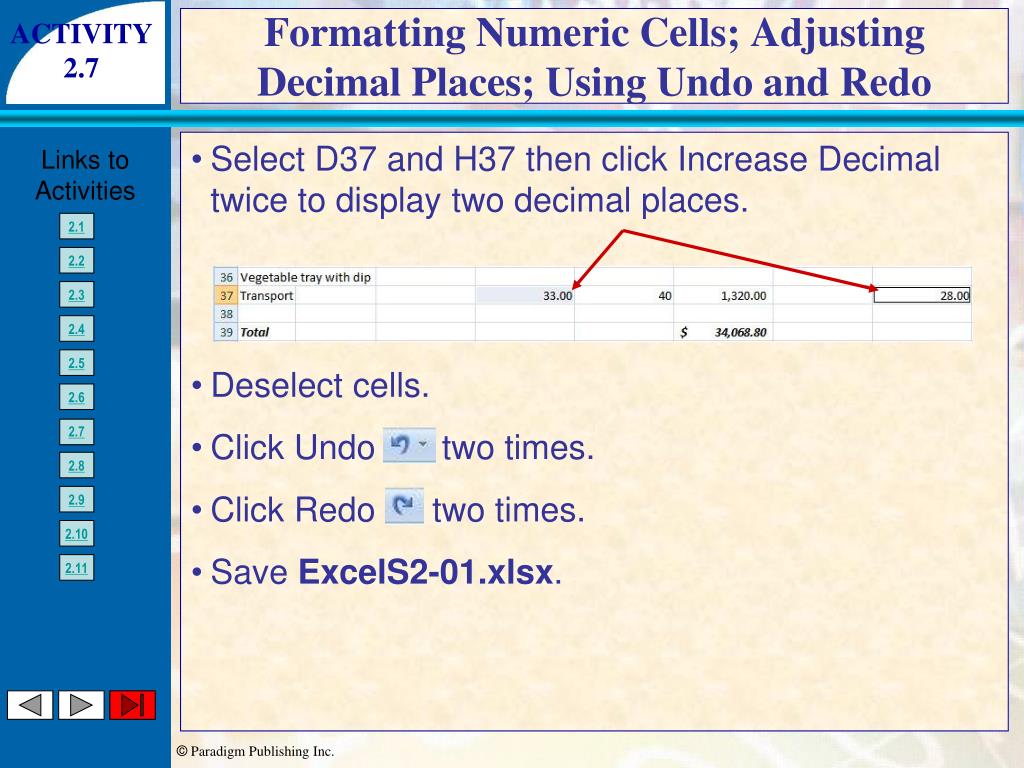Open activity link 2.6
Image resolution: width=1024 pixels, height=768 pixels.
pyautogui.click(x=76, y=397)
